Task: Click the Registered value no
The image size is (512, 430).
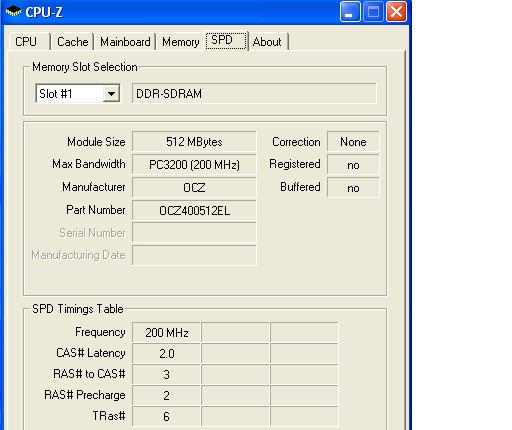Action: [x=353, y=165]
